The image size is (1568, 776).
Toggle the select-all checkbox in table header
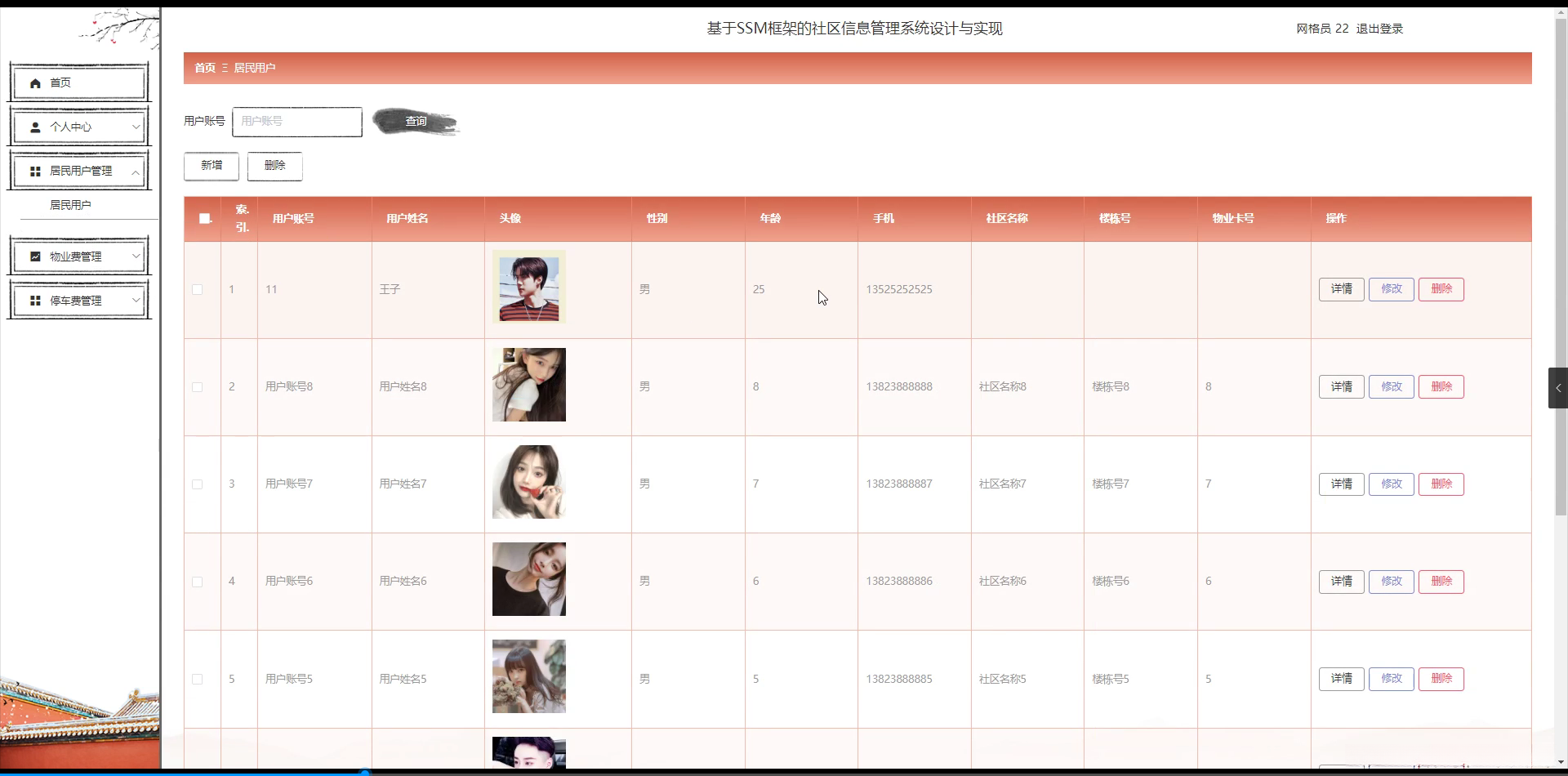click(x=204, y=218)
